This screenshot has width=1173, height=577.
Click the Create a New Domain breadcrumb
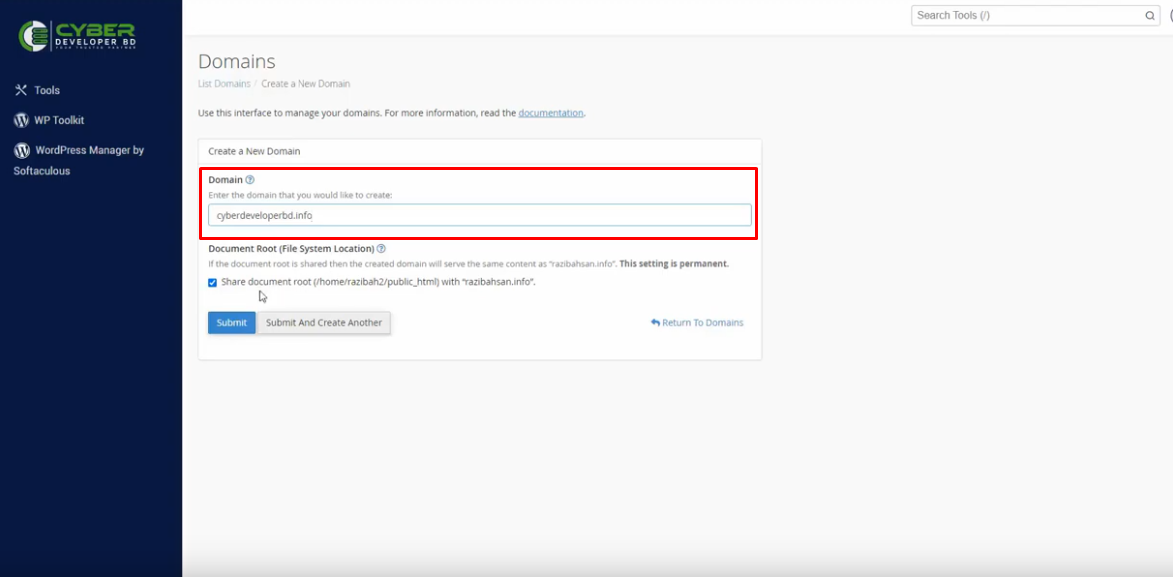coord(305,84)
